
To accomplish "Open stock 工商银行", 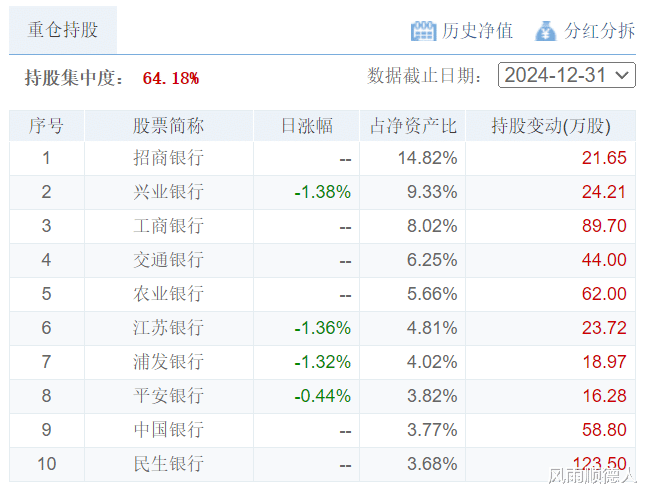I will [169, 226].
